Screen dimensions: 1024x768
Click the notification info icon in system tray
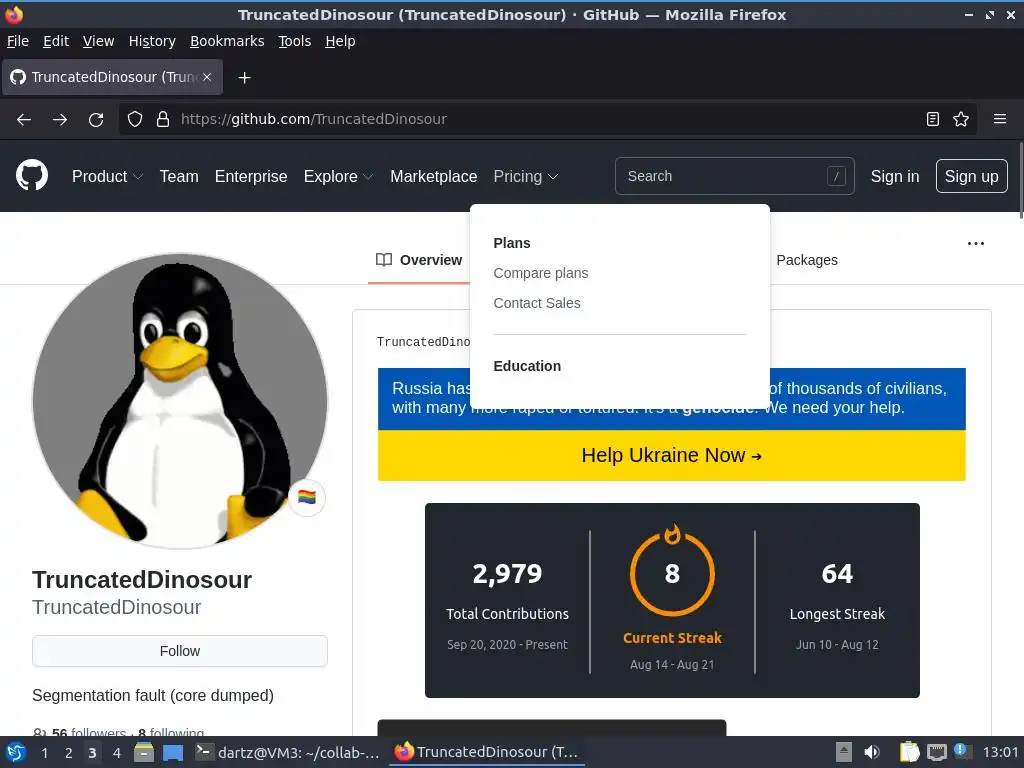(960, 750)
